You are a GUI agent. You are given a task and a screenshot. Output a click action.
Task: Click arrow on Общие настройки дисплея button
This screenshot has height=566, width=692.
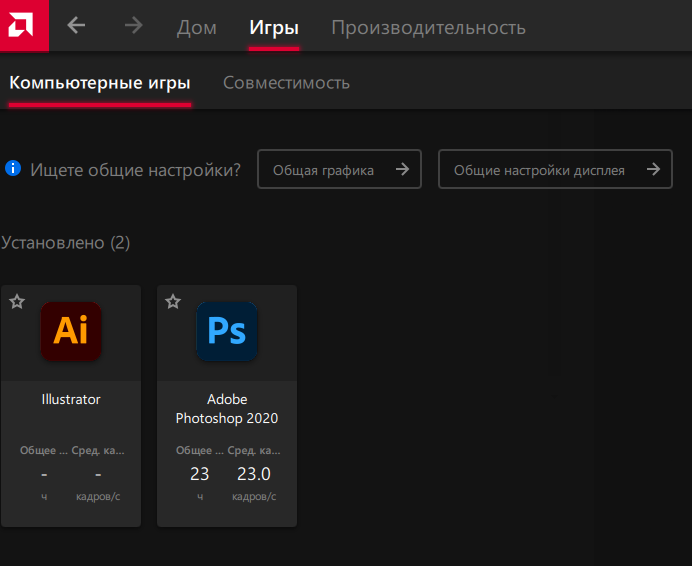pos(653,170)
